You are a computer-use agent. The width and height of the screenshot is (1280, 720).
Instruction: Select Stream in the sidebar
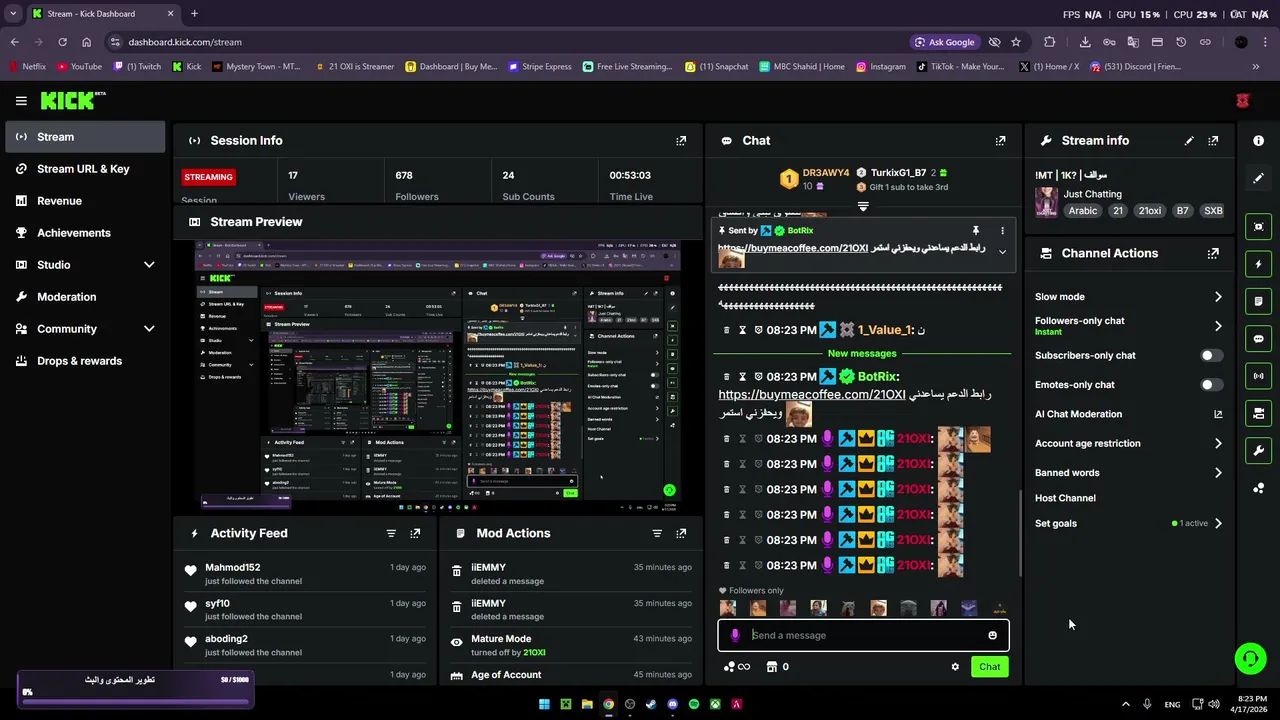tap(85, 137)
